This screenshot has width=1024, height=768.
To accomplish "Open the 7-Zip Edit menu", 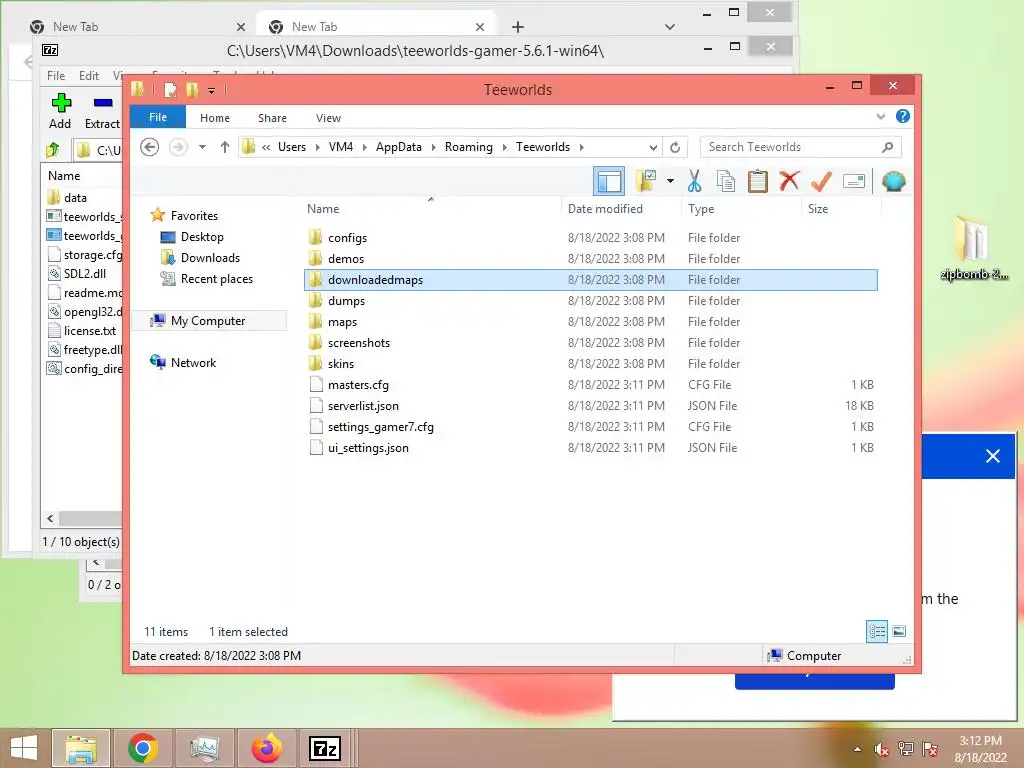I will (x=89, y=76).
